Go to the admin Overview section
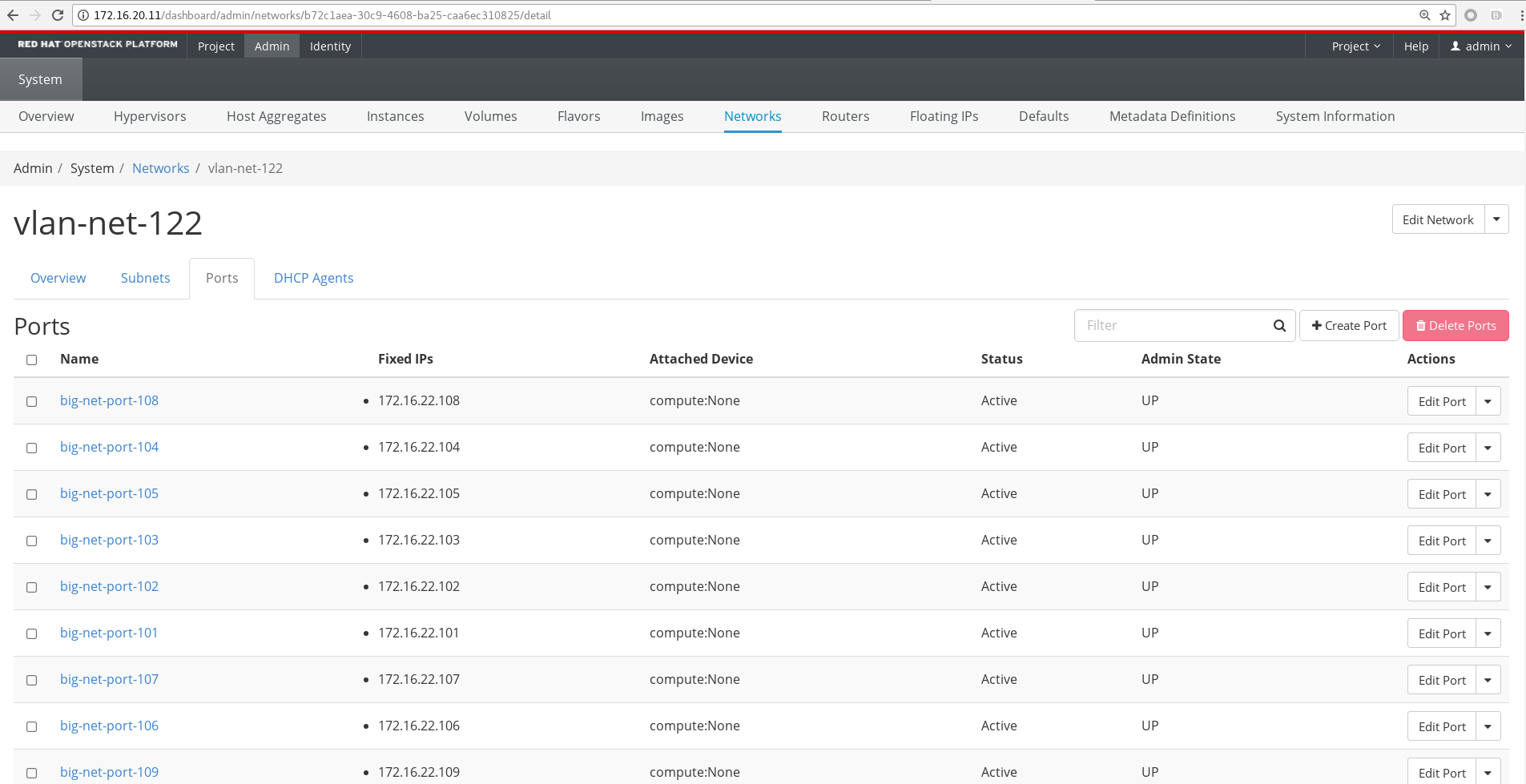 tap(46, 116)
